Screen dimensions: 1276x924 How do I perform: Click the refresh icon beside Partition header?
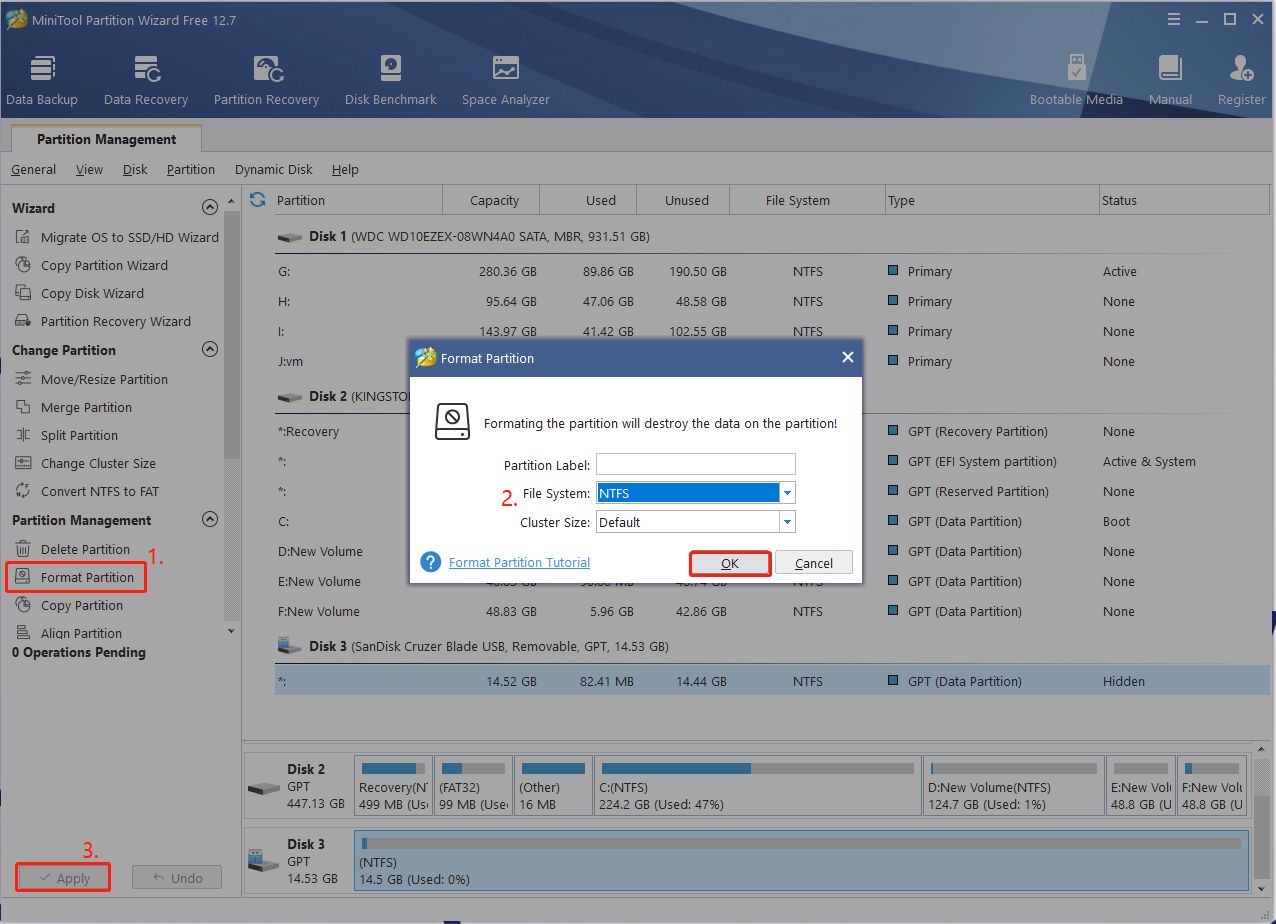258,200
